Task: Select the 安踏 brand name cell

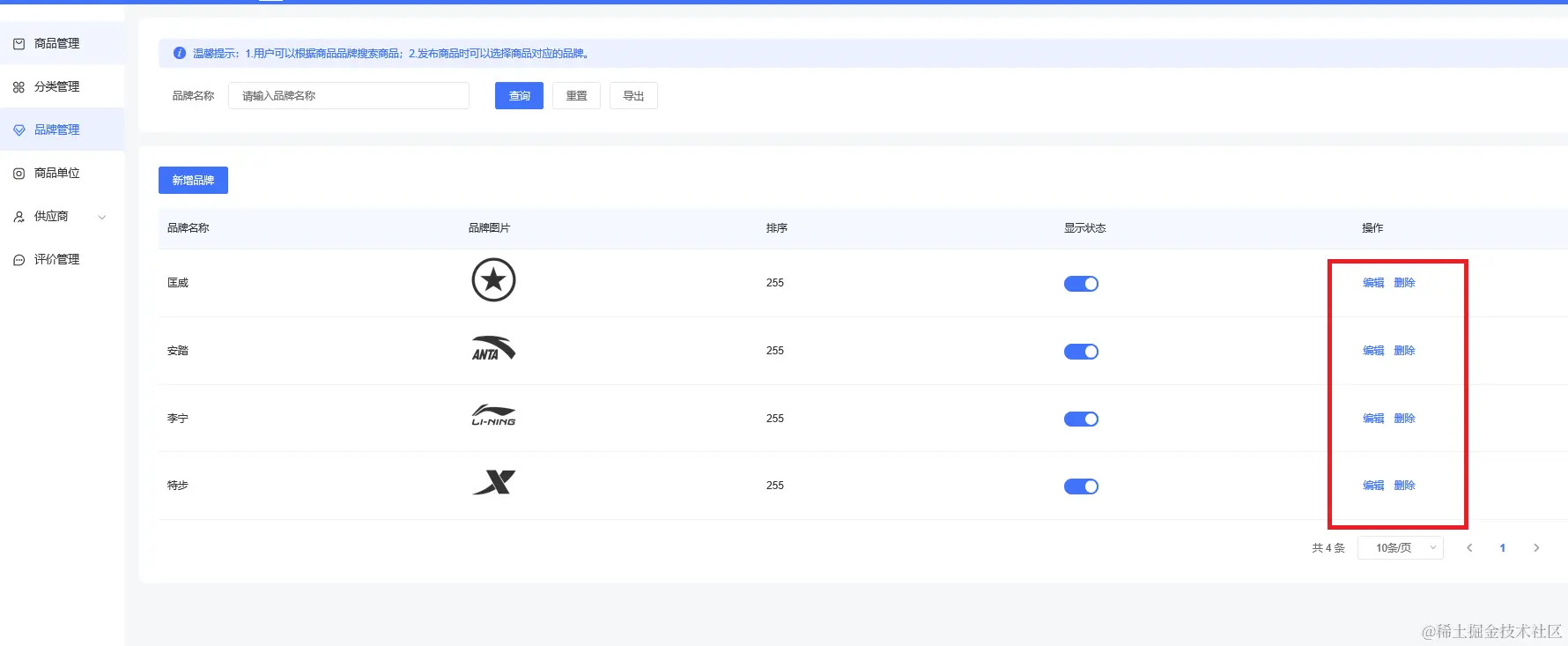Action: (178, 351)
